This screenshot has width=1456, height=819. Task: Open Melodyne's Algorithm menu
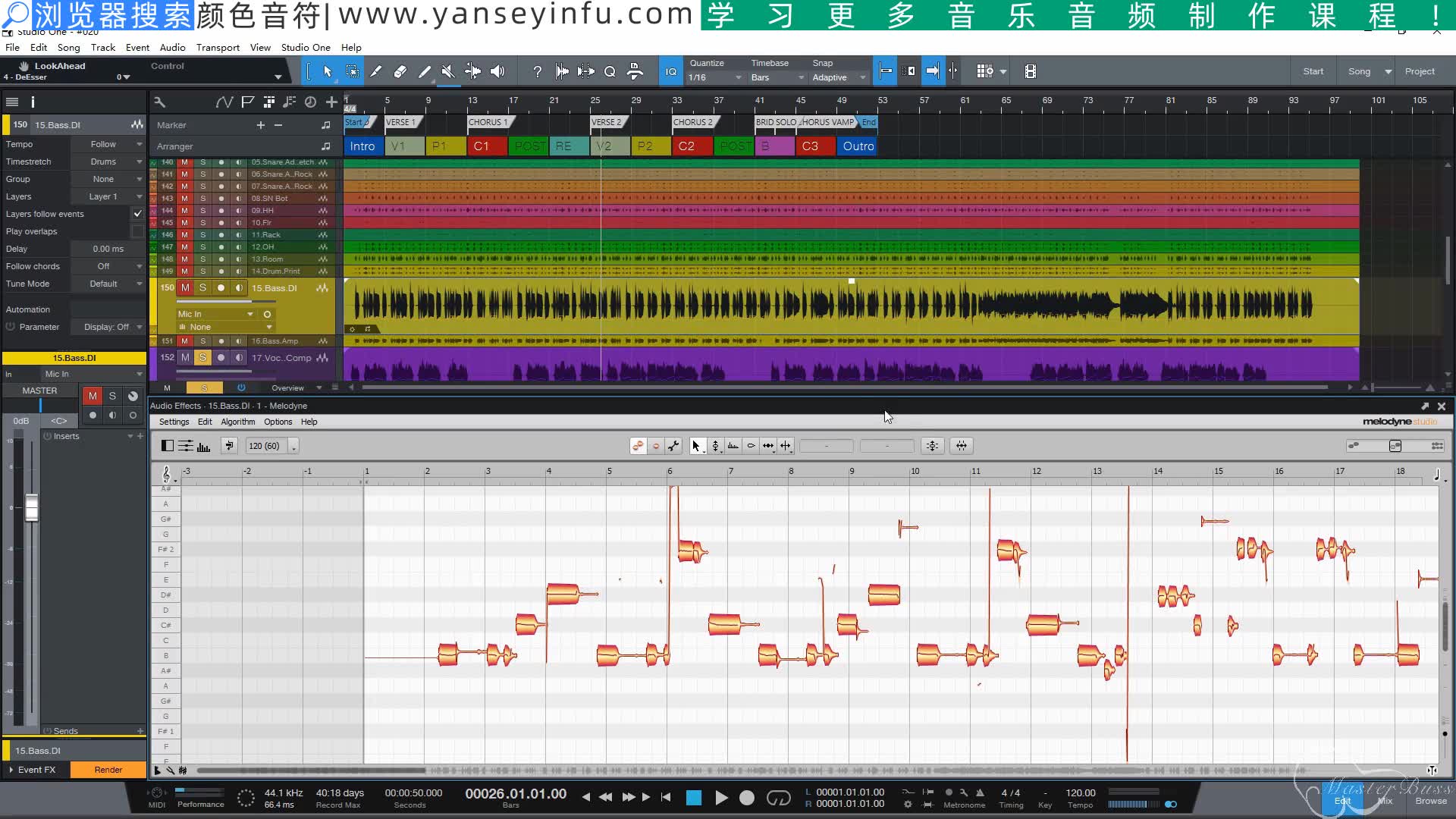point(238,422)
